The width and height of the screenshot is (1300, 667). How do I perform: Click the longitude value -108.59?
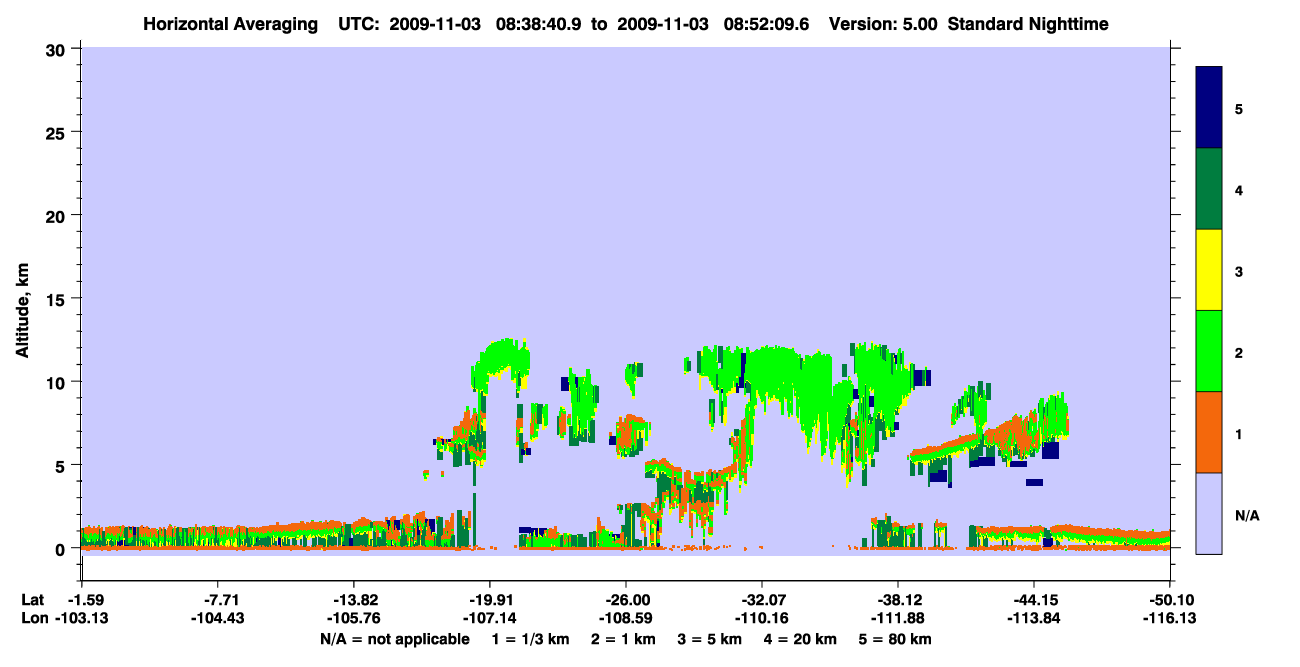click(625, 618)
